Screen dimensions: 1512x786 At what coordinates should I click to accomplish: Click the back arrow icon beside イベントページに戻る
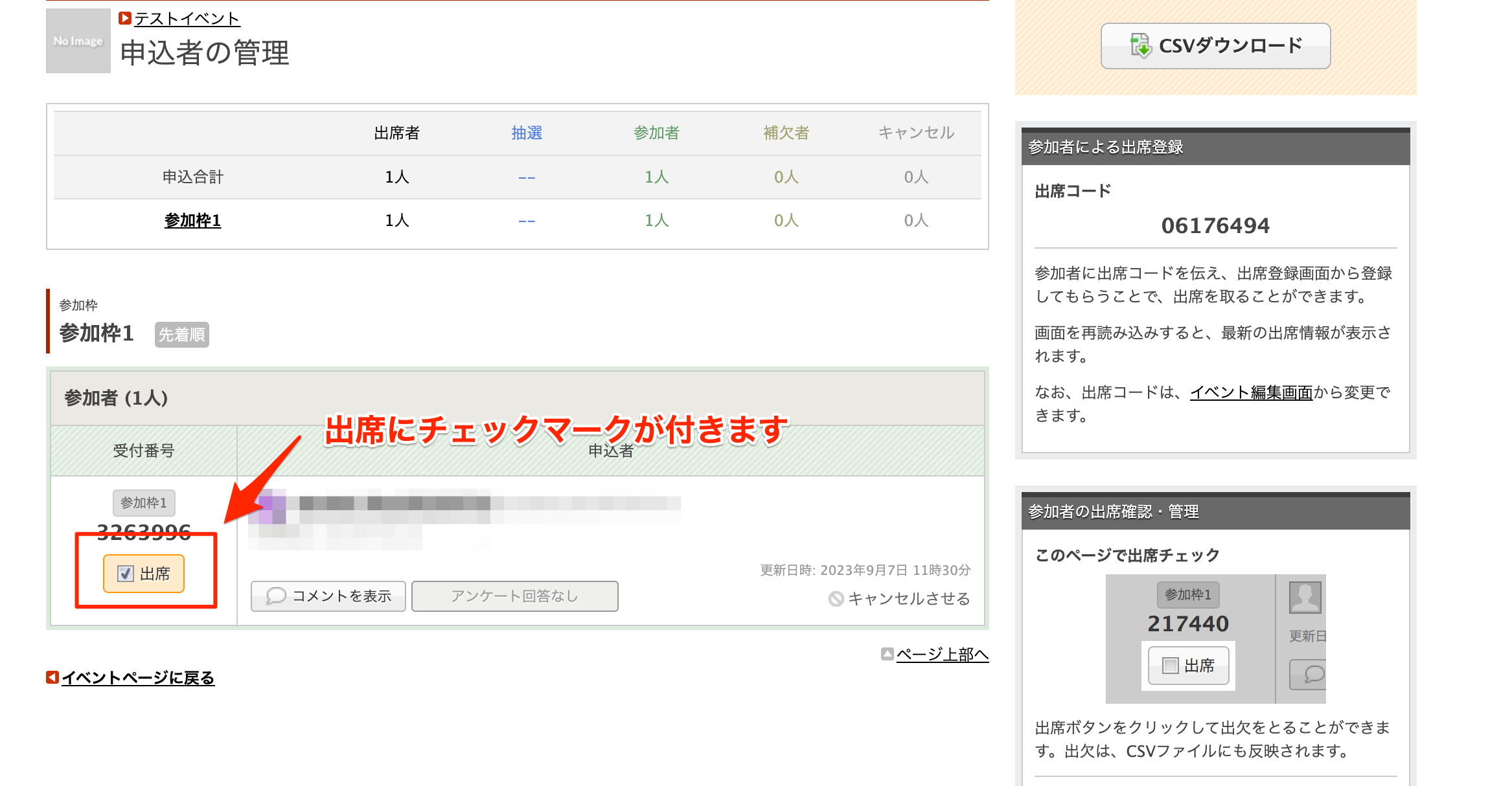[51, 678]
